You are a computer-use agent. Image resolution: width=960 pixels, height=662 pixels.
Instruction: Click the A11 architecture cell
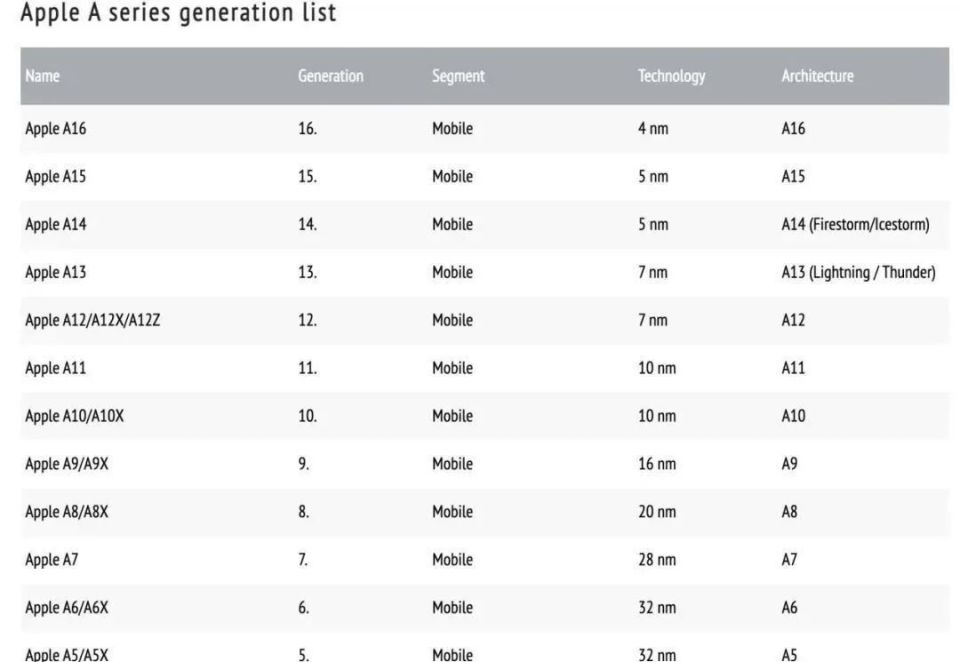(793, 368)
